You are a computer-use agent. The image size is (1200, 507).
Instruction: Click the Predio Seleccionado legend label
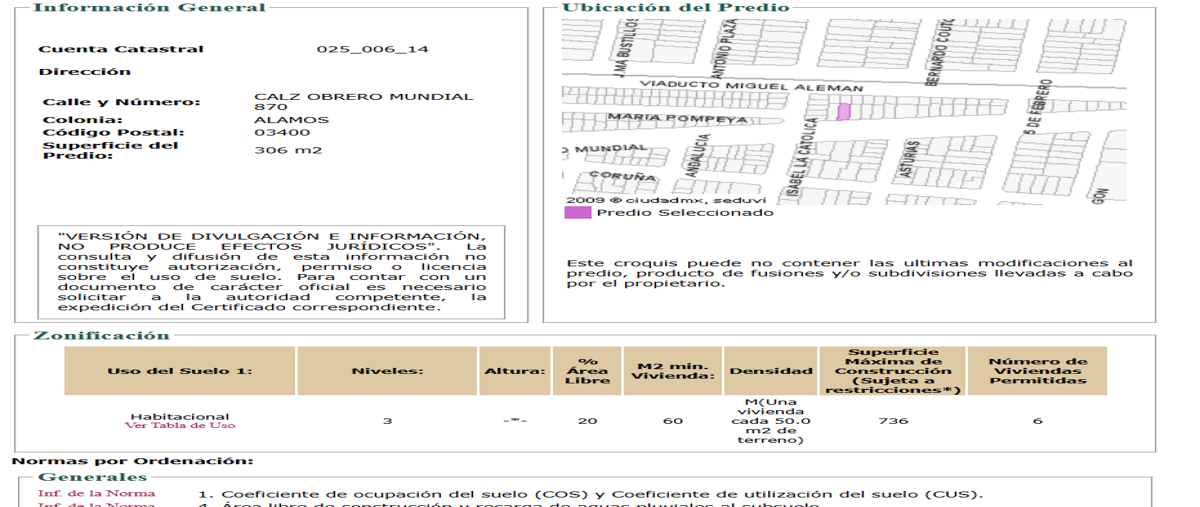click(685, 212)
